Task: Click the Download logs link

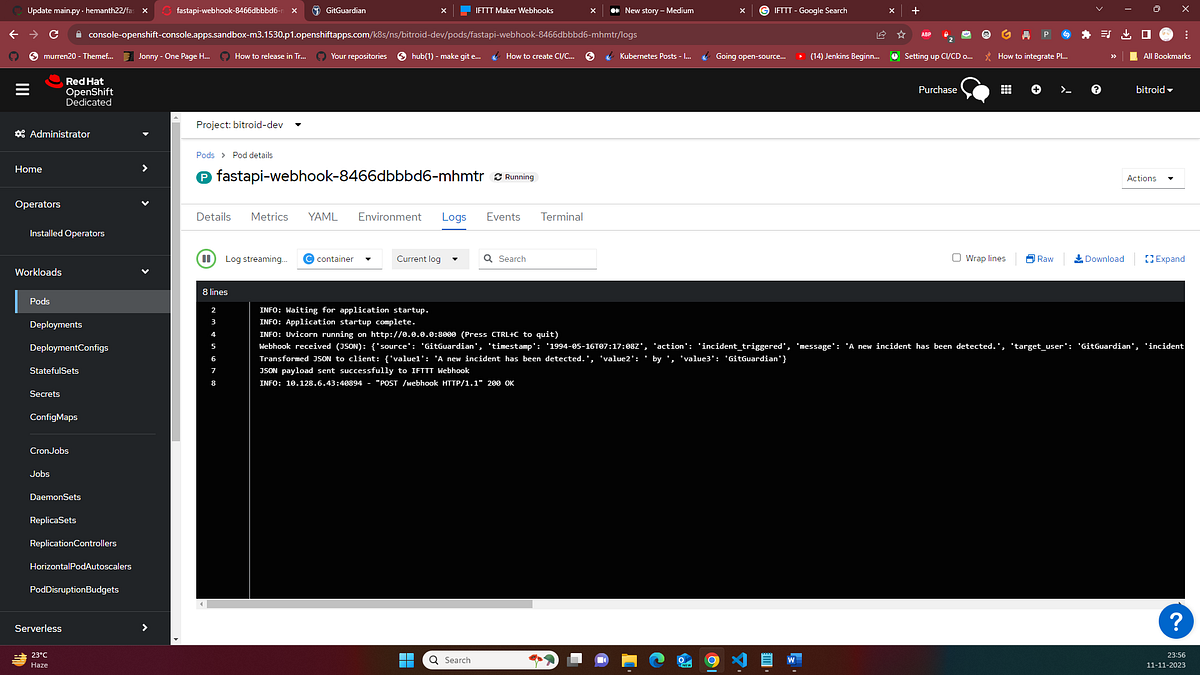Action: point(1098,258)
